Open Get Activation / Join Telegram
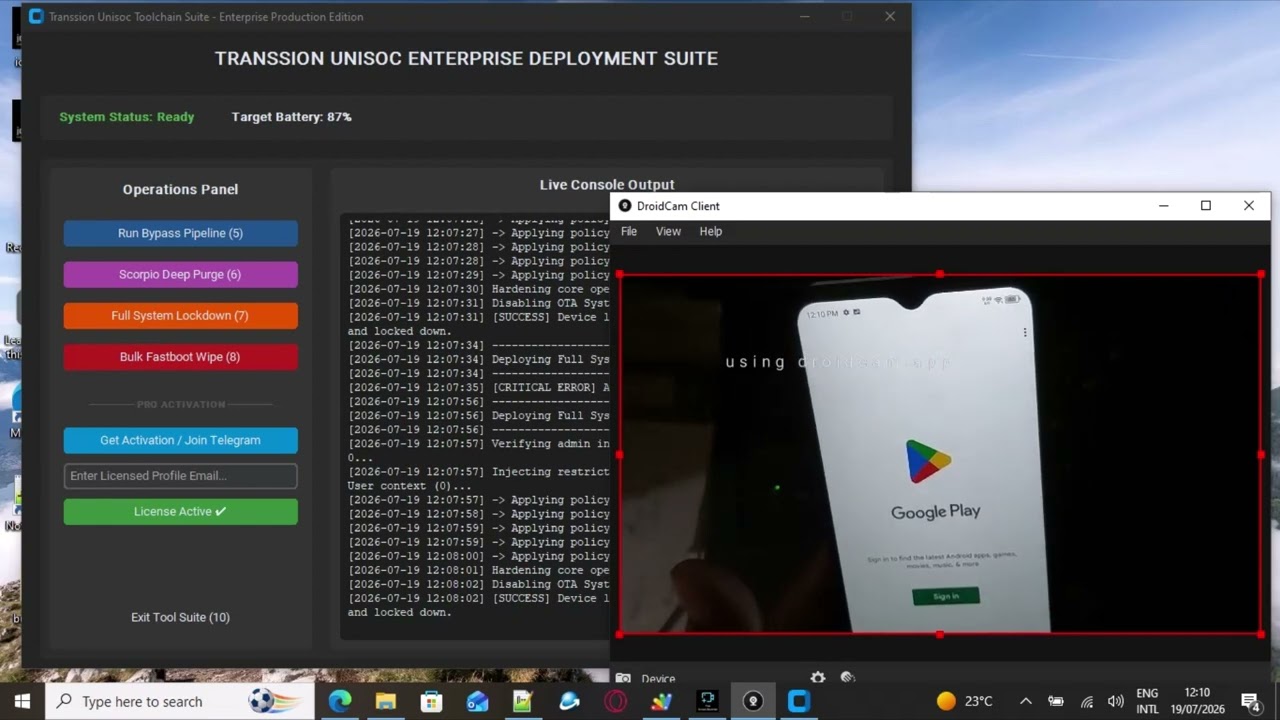Image resolution: width=1280 pixels, height=720 pixels. tap(180, 440)
